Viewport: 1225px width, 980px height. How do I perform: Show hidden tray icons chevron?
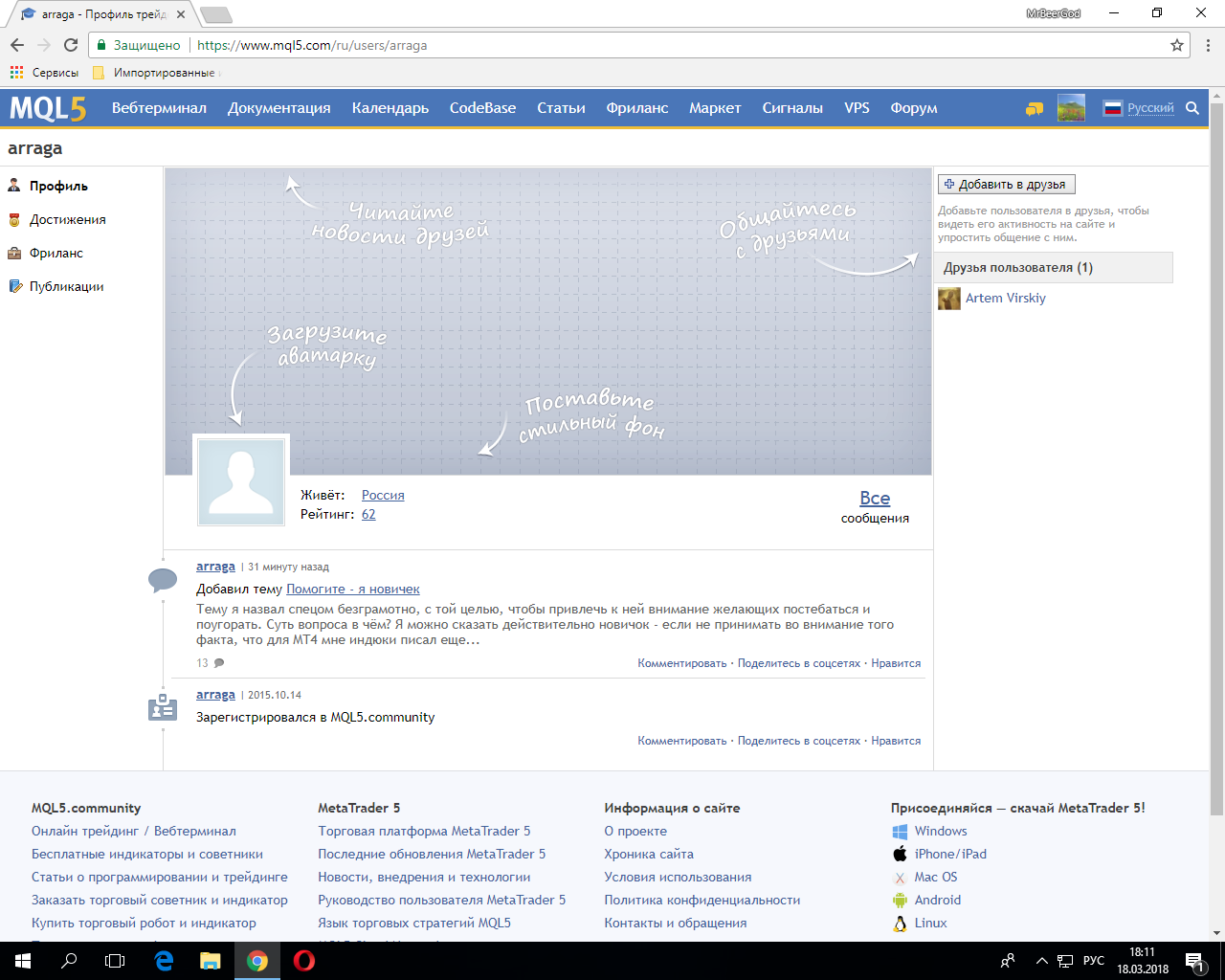pos(1041,961)
